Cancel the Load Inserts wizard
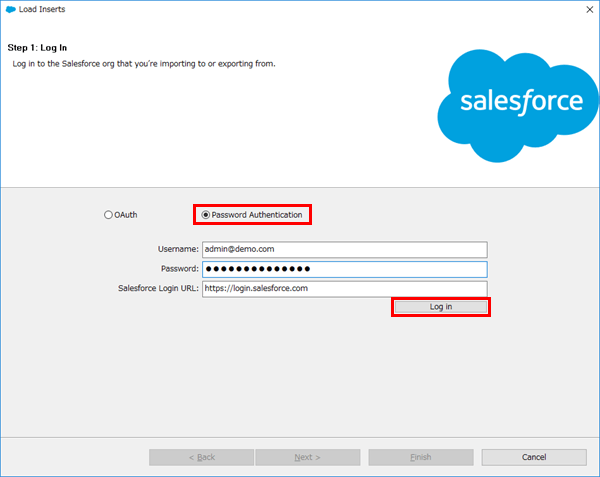Viewport: 600px width, 477px height. point(534,457)
